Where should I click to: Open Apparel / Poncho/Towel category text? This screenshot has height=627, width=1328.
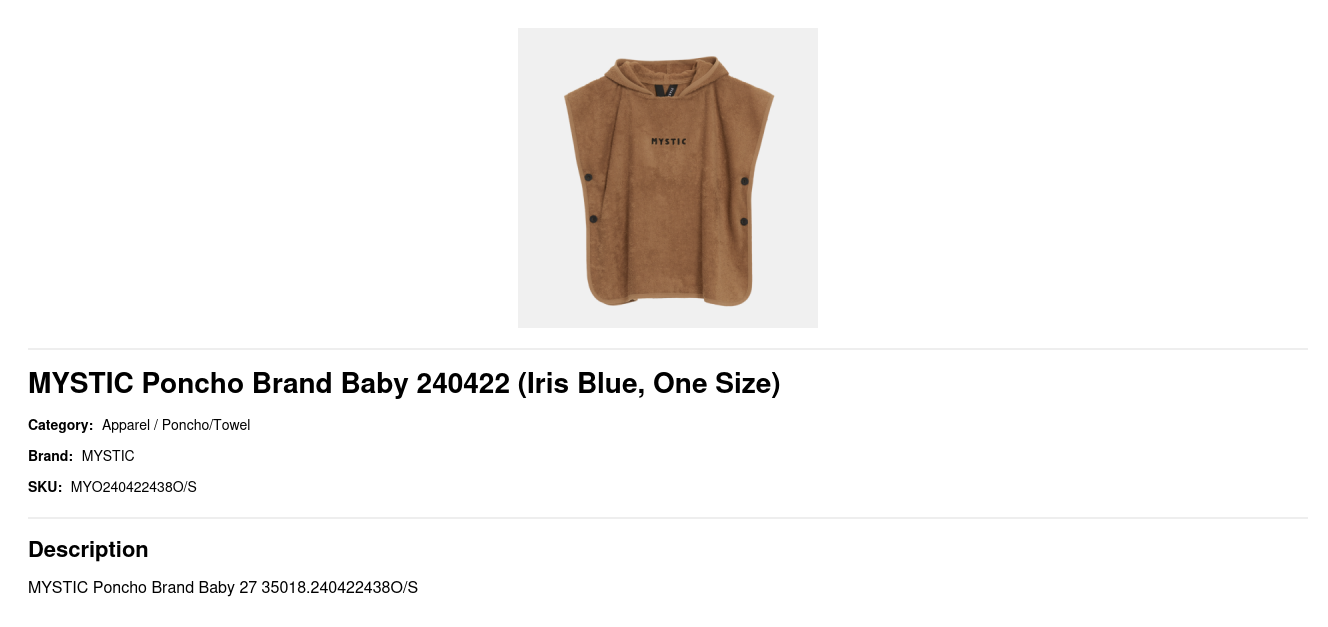click(x=176, y=425)
